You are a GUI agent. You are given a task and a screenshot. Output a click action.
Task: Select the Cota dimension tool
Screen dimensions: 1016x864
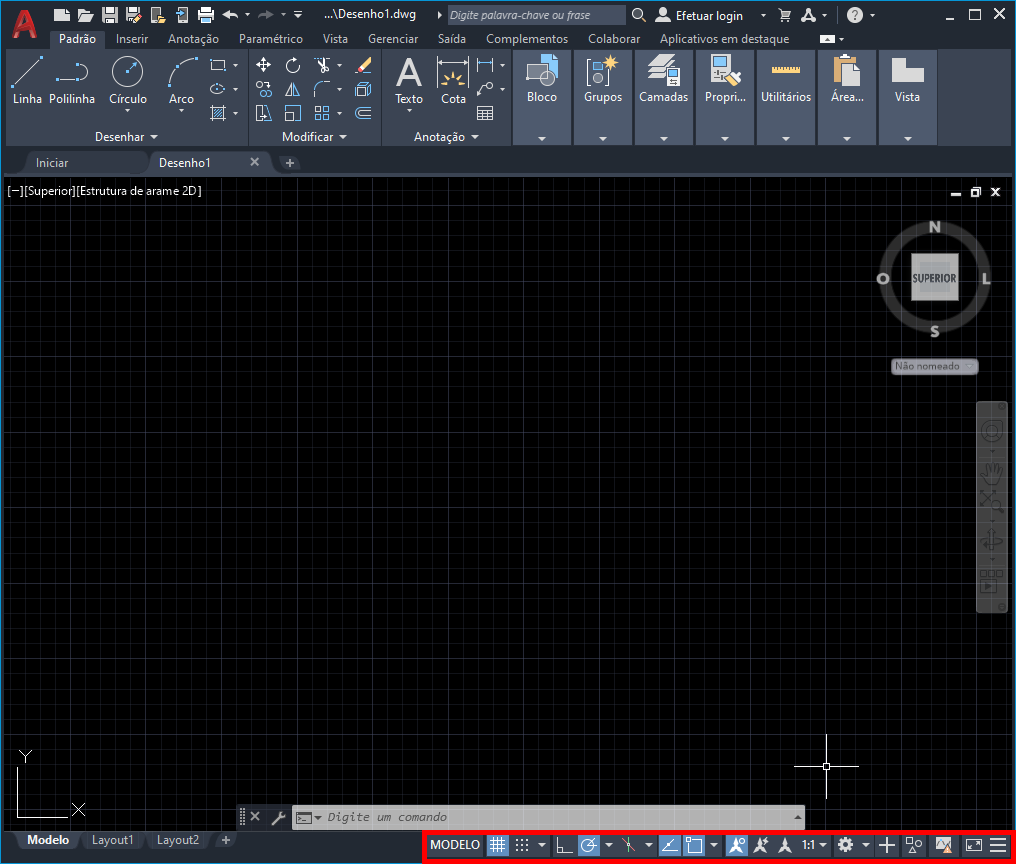point(453,80)
